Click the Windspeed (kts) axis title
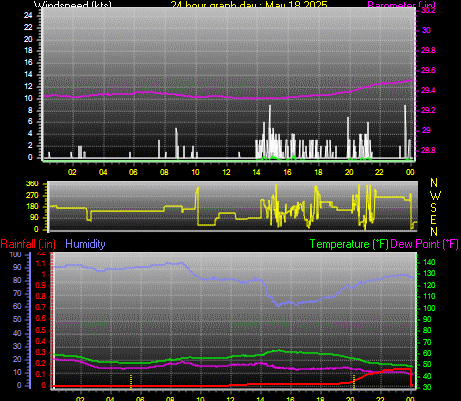Viewport: 461px width, 401px height. pyautogui.click(x=73, y=5)
